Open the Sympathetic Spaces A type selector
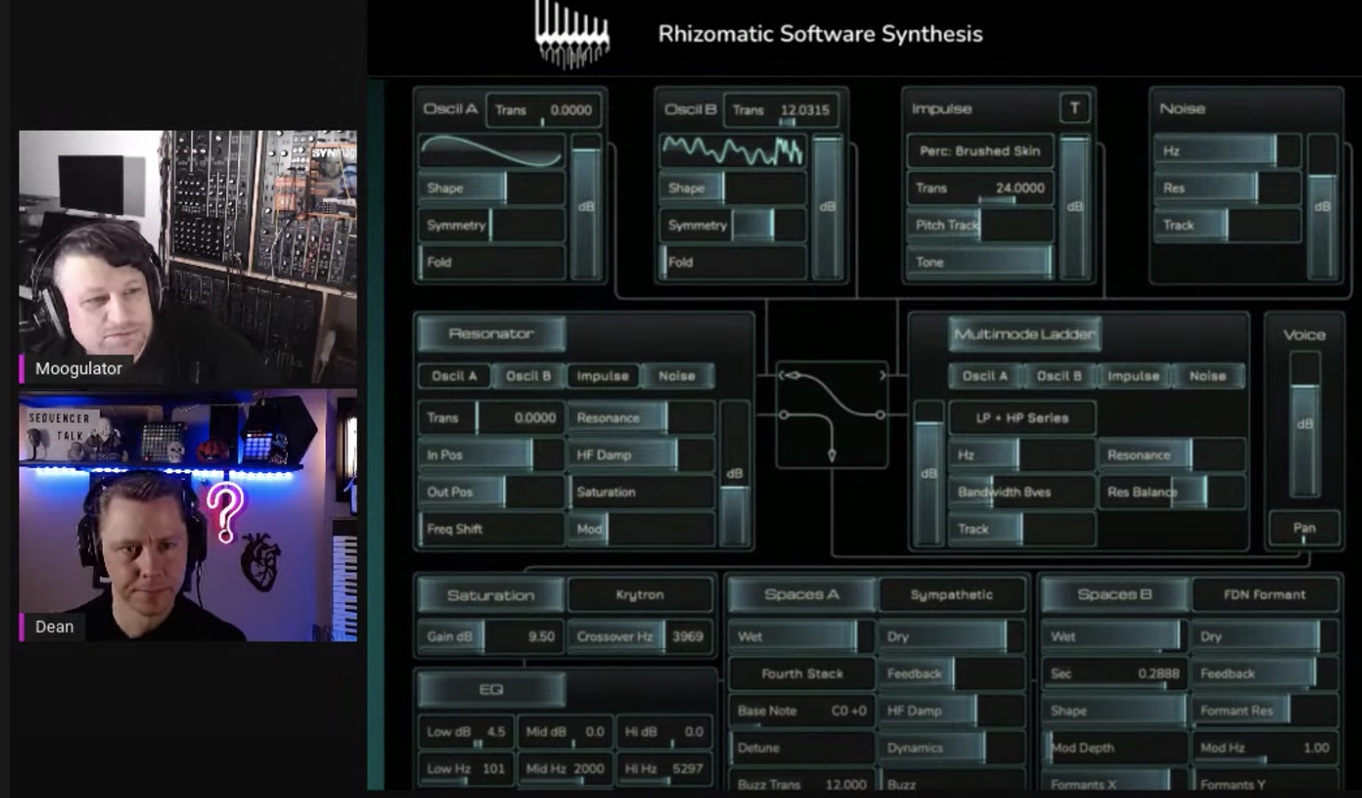 [x=951, y=595]
